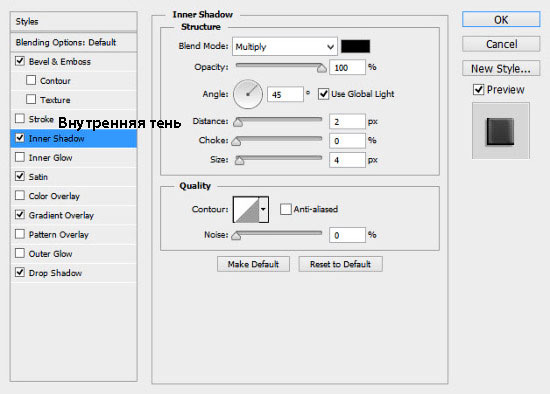This screenshot has width=550, height=394.
Task: Select the Outer Glow label
Action: click(x=51, y=253)
